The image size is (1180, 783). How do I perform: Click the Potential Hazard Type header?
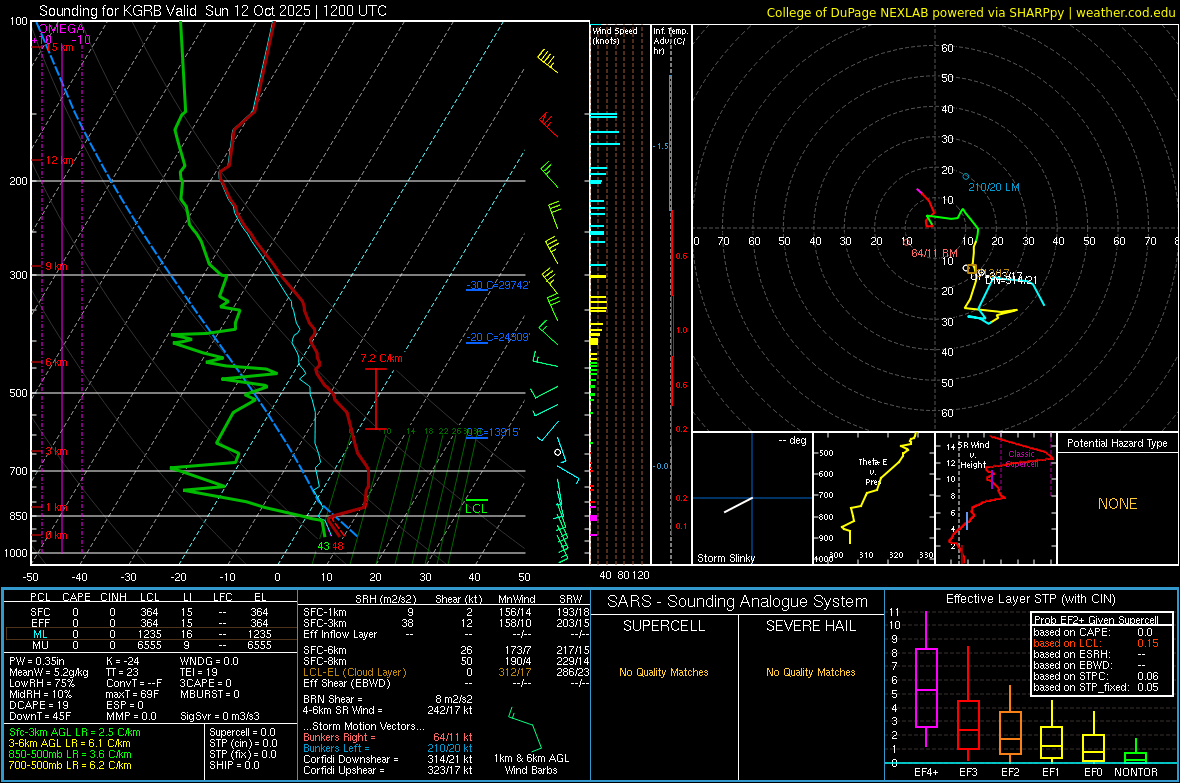(1117, 443)
